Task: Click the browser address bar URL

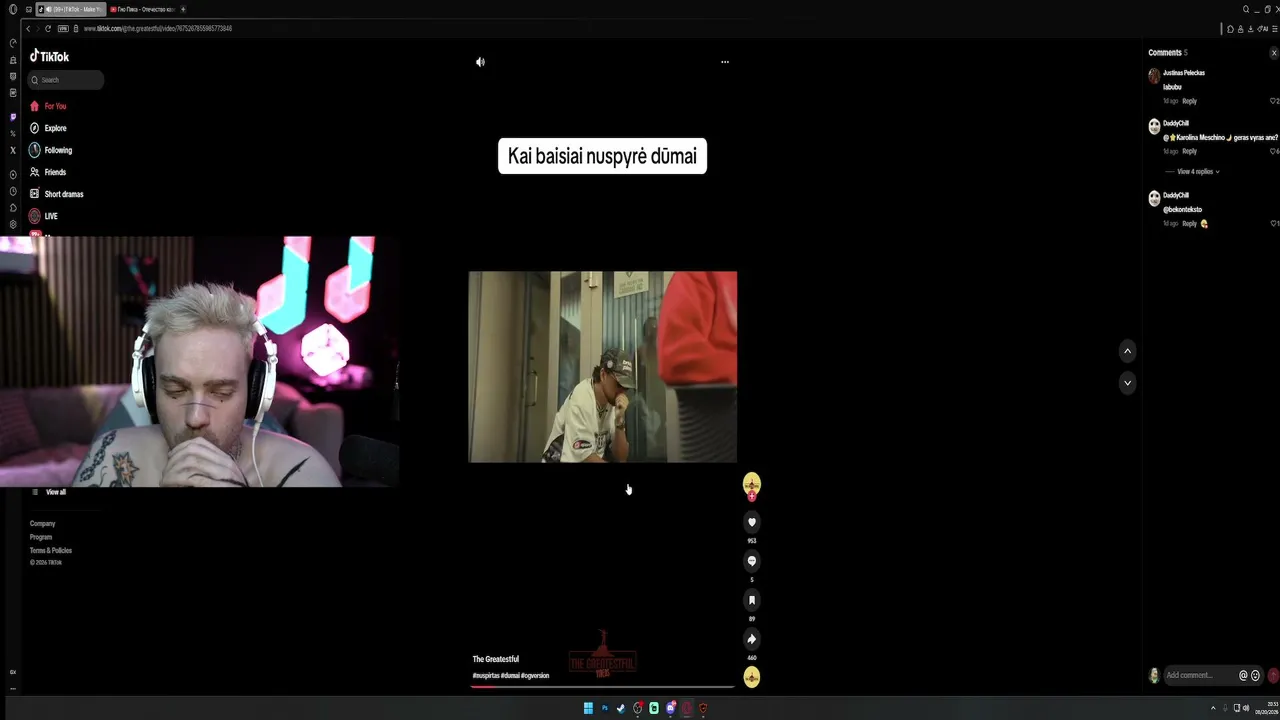Action: coord(158,29)
